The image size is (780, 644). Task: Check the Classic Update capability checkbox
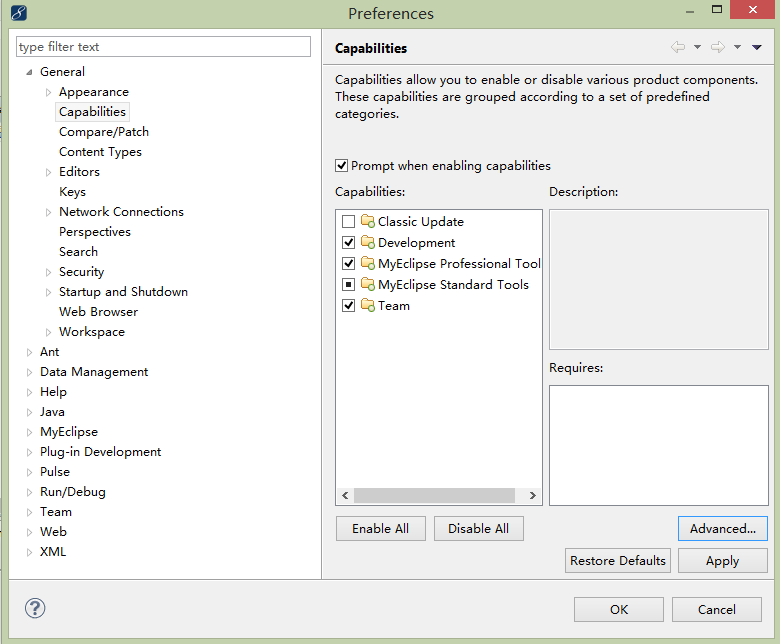(349, 221)
